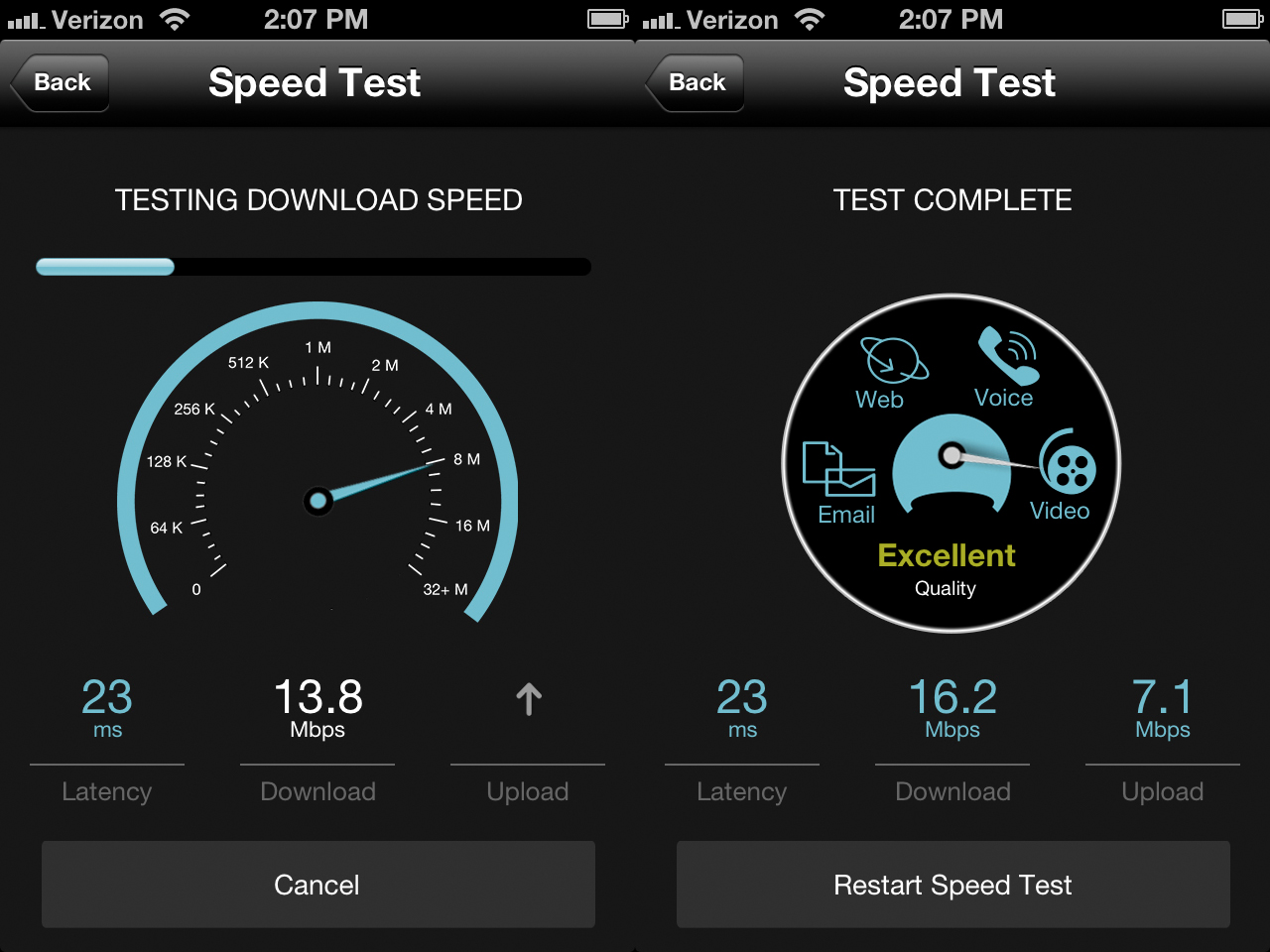Click Restart Speed Test button

[x=953, y=885]
